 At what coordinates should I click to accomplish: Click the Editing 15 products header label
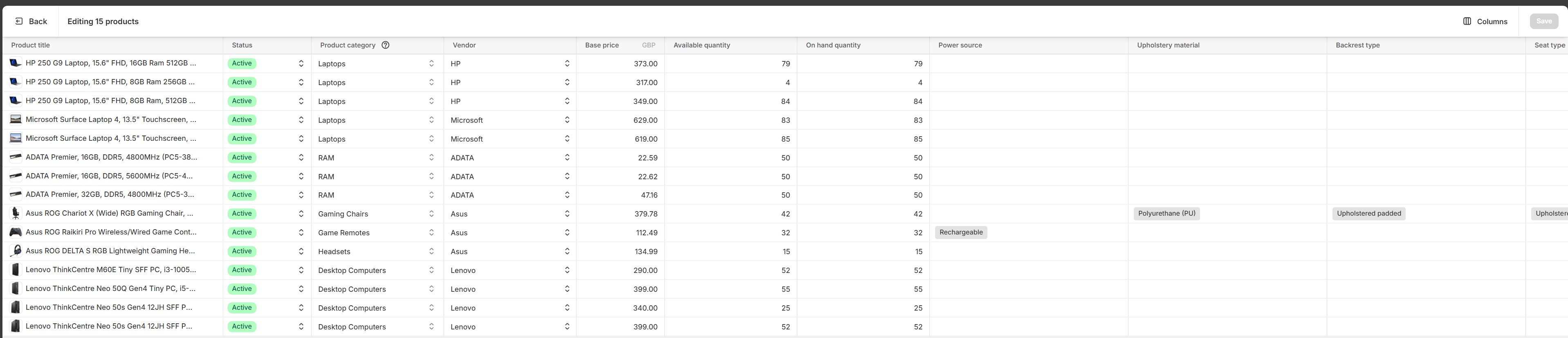click(103, 21)
